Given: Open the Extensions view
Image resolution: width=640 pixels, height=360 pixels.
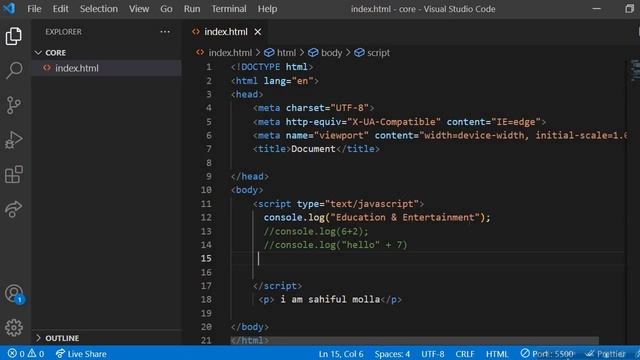Looking at the screenshot, I should click(x=14, y=174).
